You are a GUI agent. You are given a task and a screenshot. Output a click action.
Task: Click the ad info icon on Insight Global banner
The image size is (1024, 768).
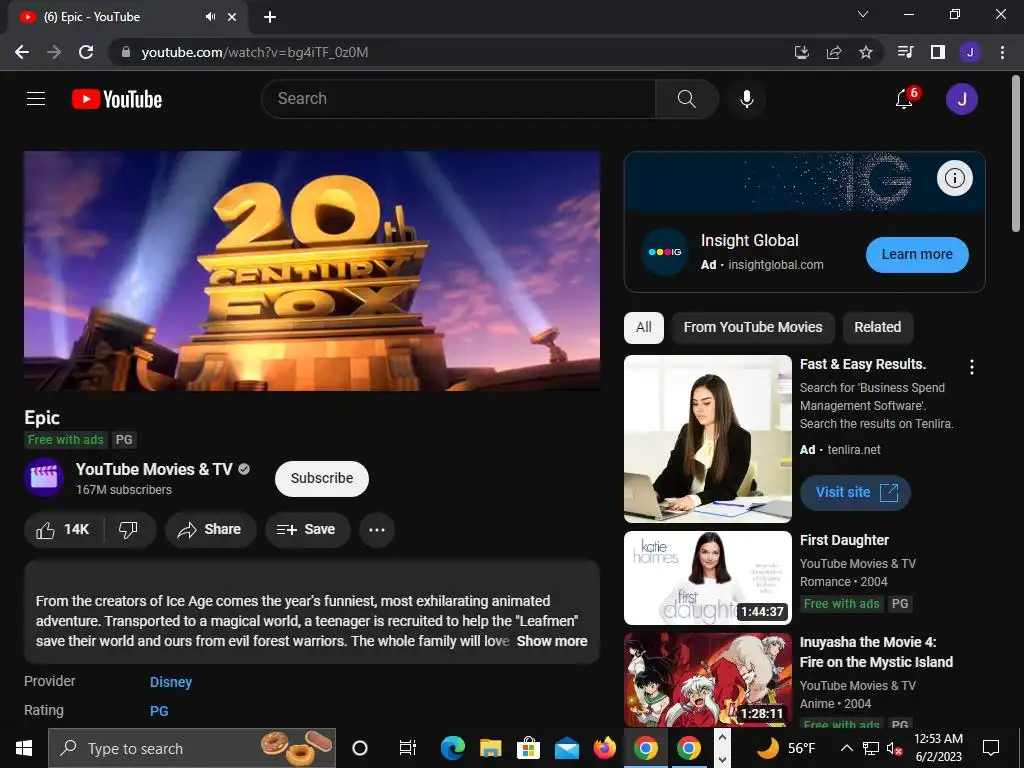pos(955,178)
